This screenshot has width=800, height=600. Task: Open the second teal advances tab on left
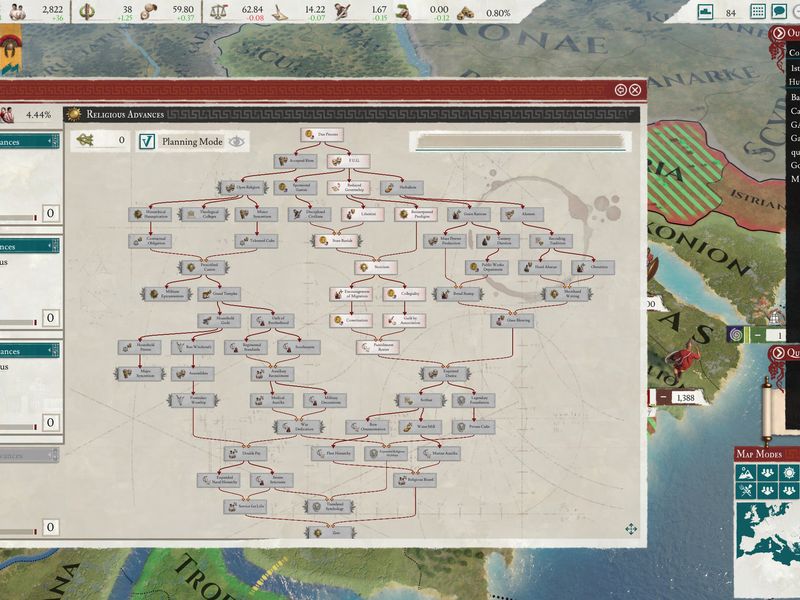click(x=29, y=246)
